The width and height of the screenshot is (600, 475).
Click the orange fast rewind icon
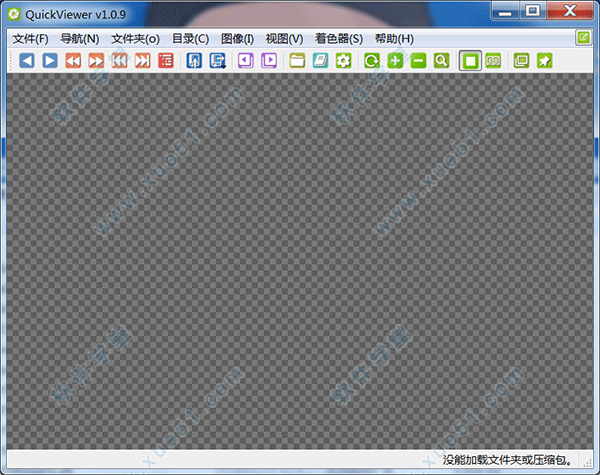[x=73, y=62]
